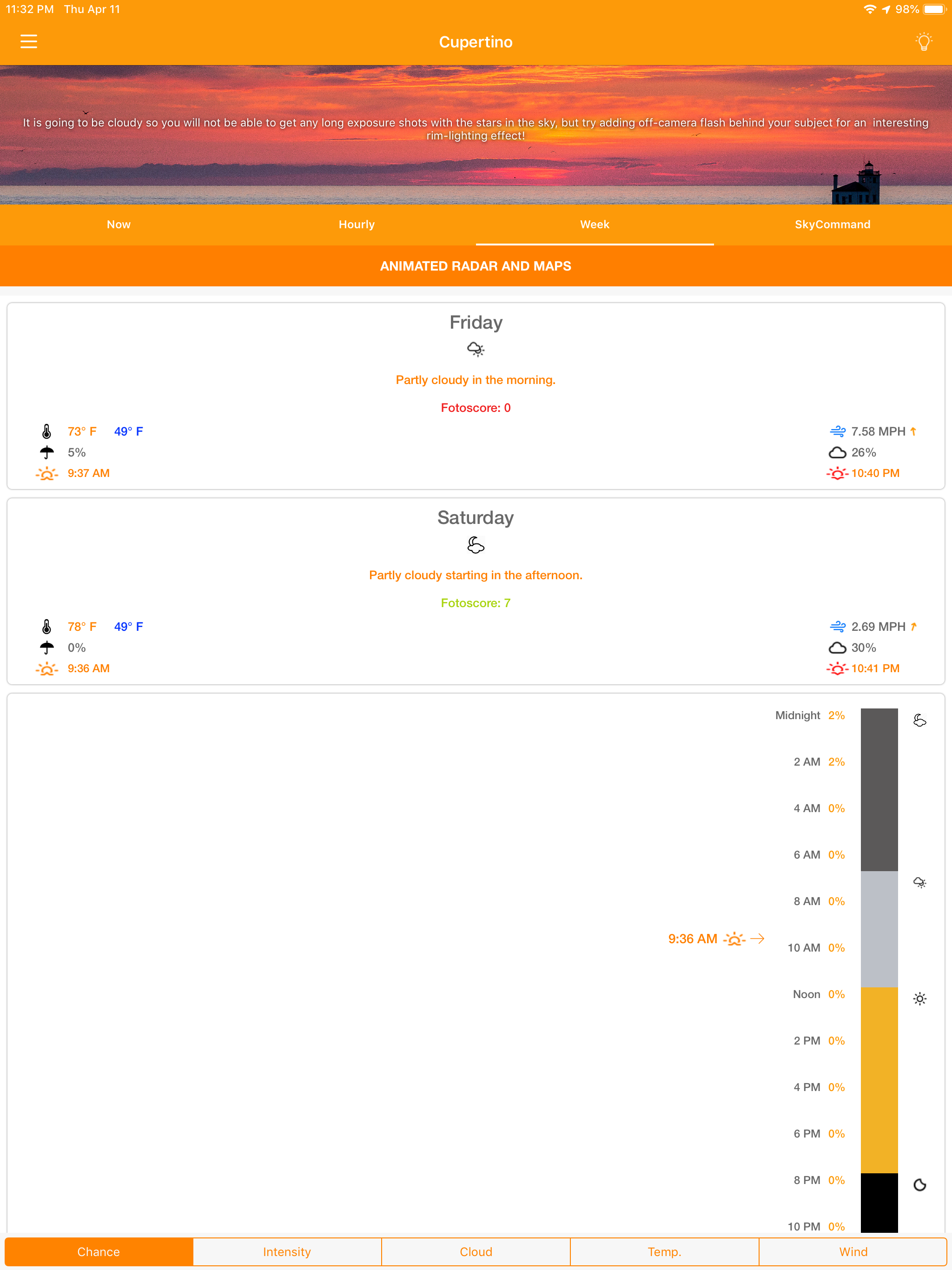
Task: Switch chart to Wind segment
Action: [853, 1251]
